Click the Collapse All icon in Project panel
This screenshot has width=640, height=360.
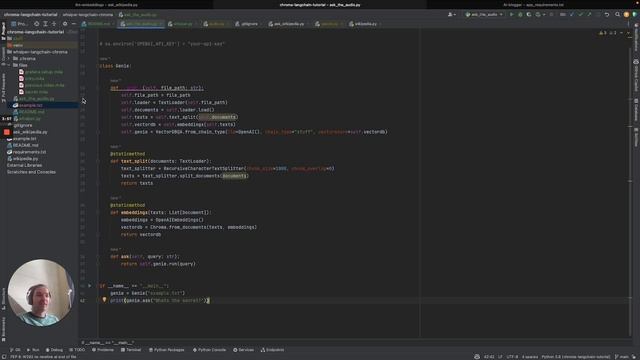[54, 24]
